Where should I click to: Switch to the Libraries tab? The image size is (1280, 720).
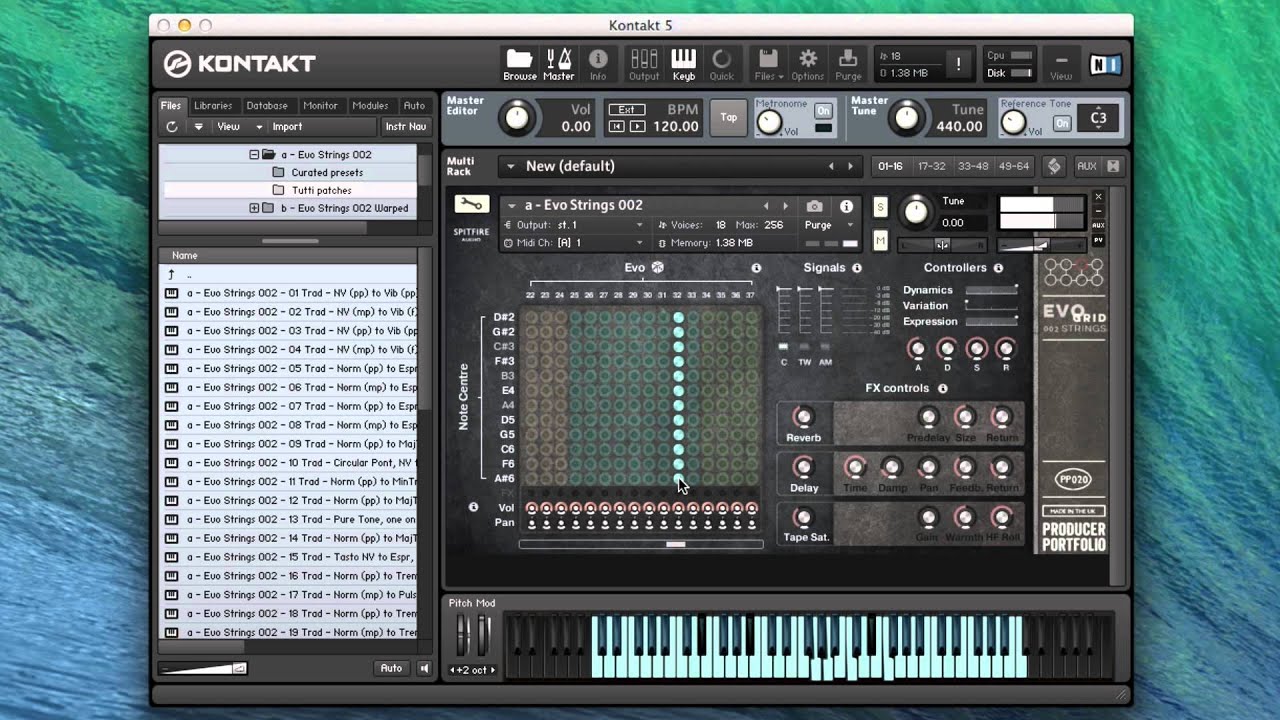[213, 105]
